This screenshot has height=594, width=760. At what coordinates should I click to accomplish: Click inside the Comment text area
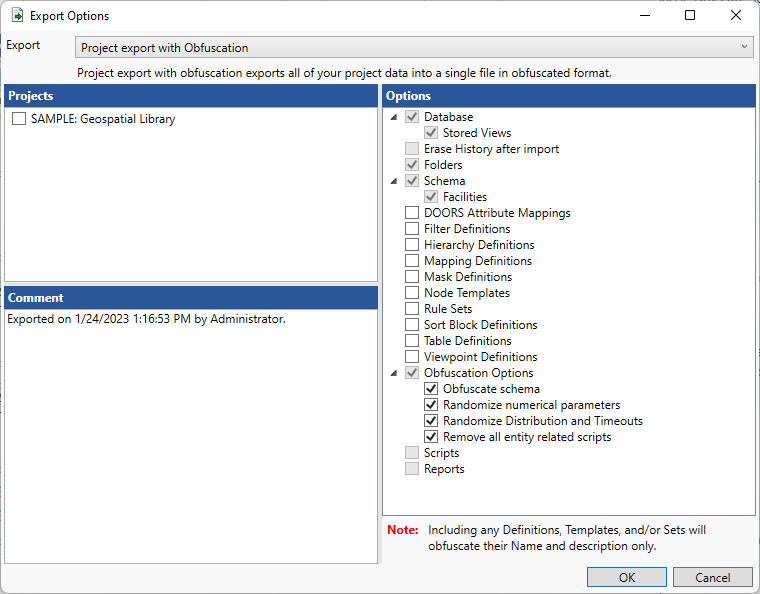click(190, 430)
